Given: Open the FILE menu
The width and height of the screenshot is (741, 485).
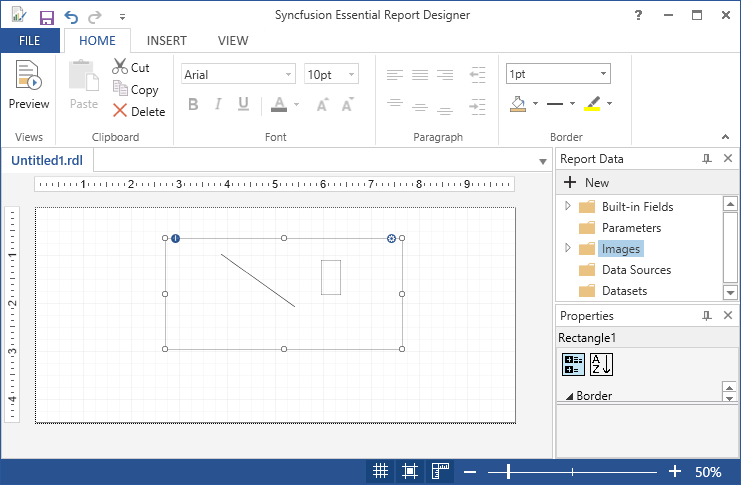Looking at the screenshot, I should click(x=30, y=41).
